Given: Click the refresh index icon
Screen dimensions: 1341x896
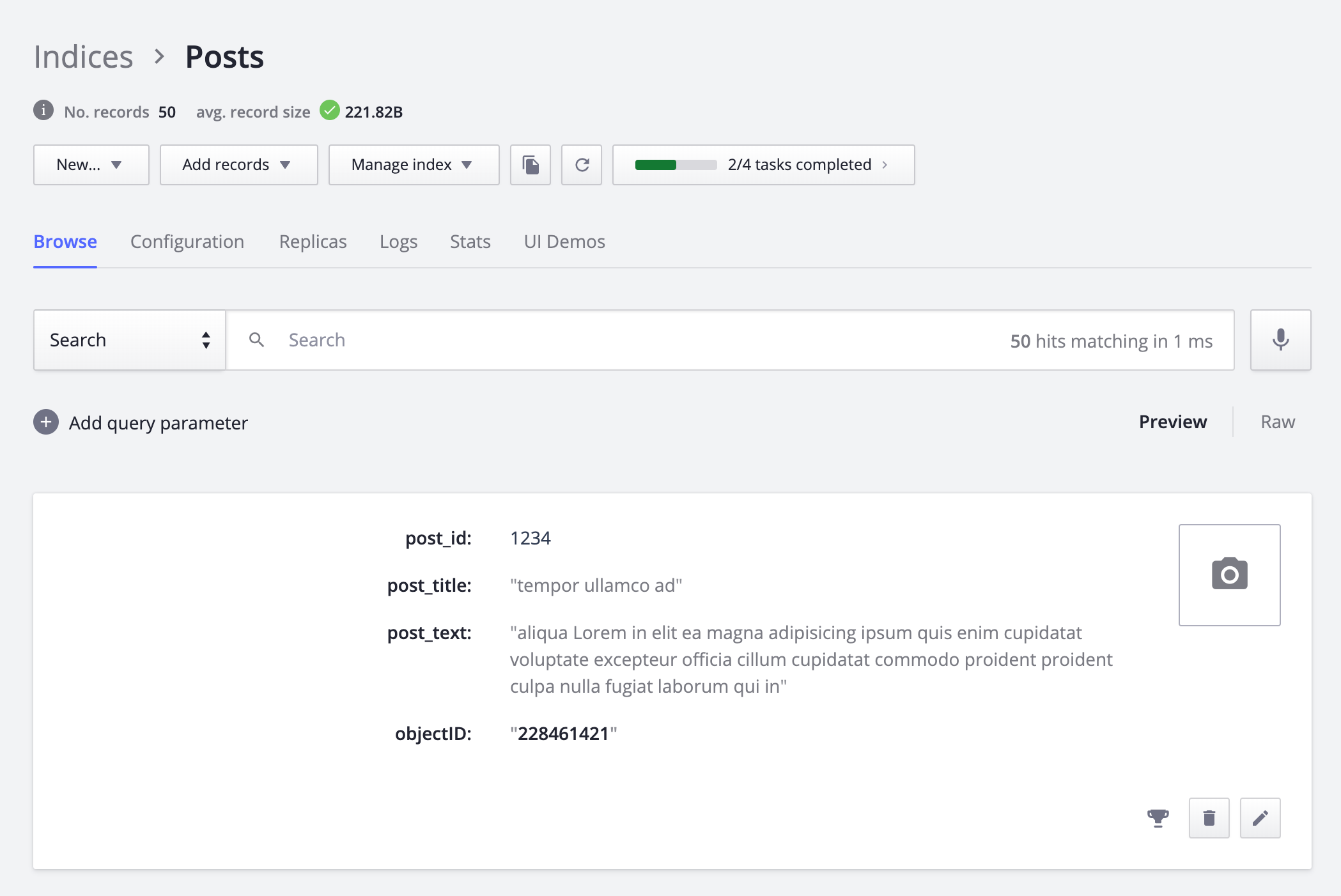Looking at the screenshot, I should (581, 165).
